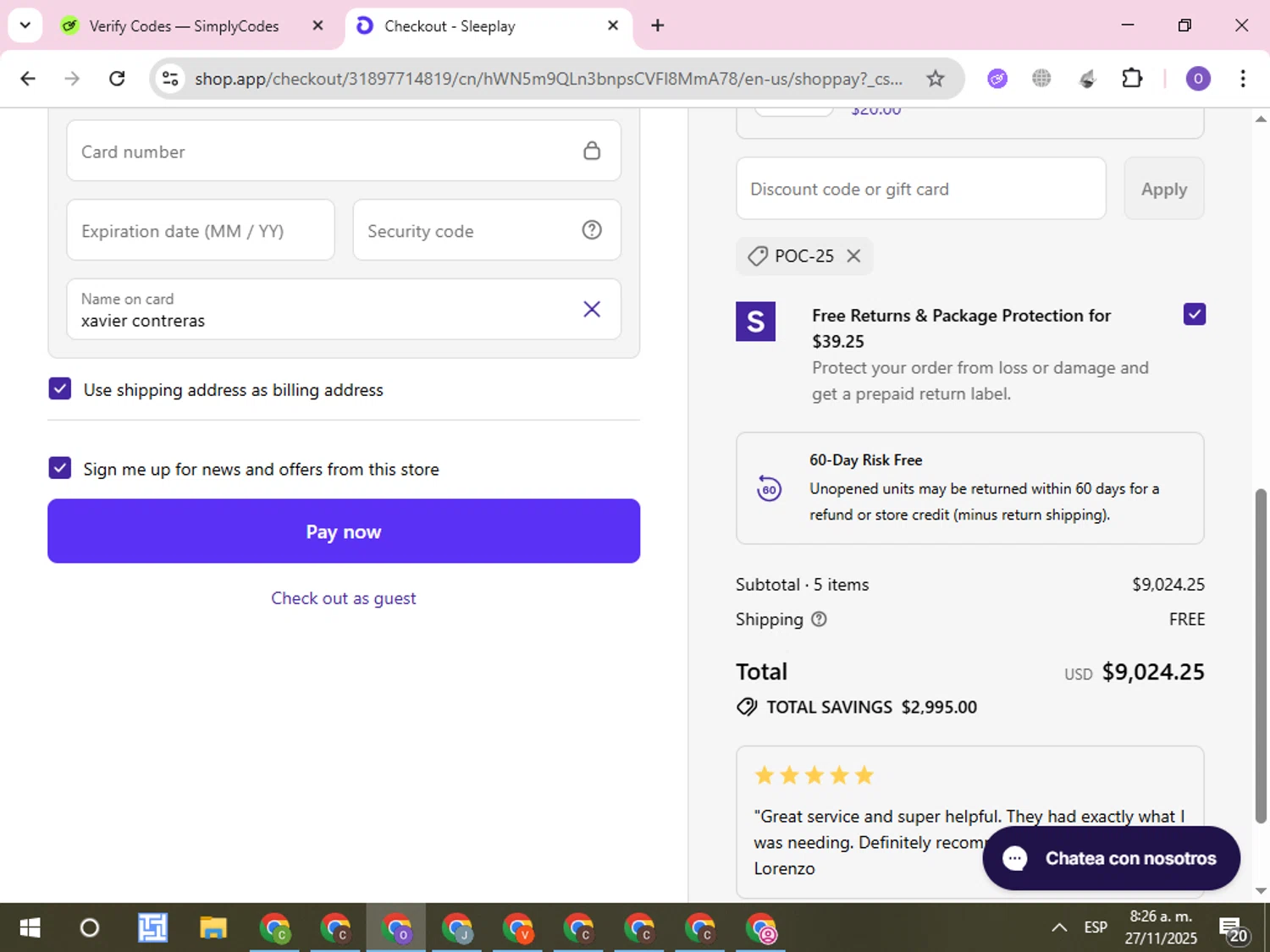Image resolution: width=1270 pixels, height=952 pixels.
Task: Click the scrollbar up arrow
Action: 1261,119
